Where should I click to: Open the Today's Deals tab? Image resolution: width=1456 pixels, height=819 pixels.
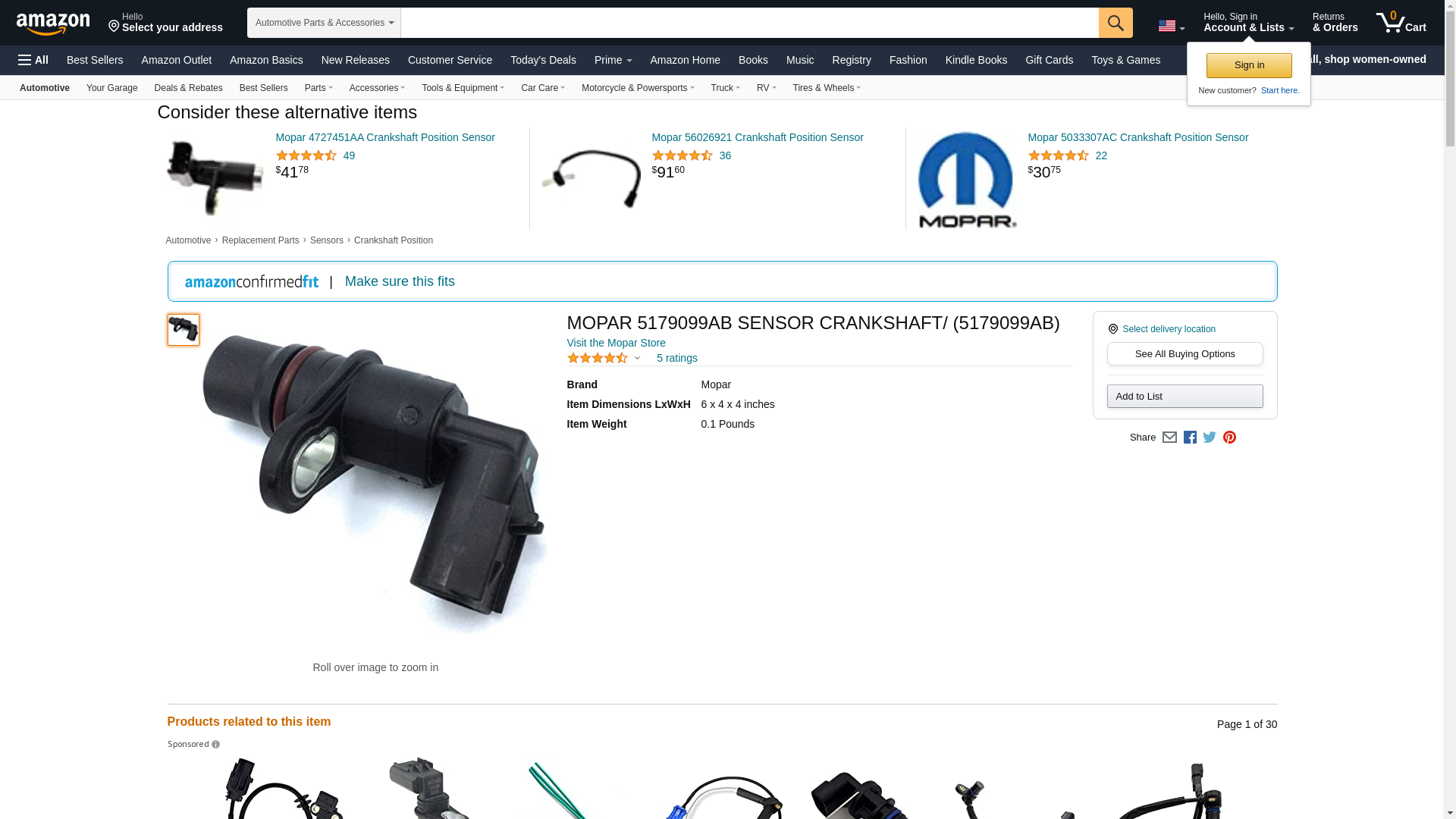pos(543,60)
